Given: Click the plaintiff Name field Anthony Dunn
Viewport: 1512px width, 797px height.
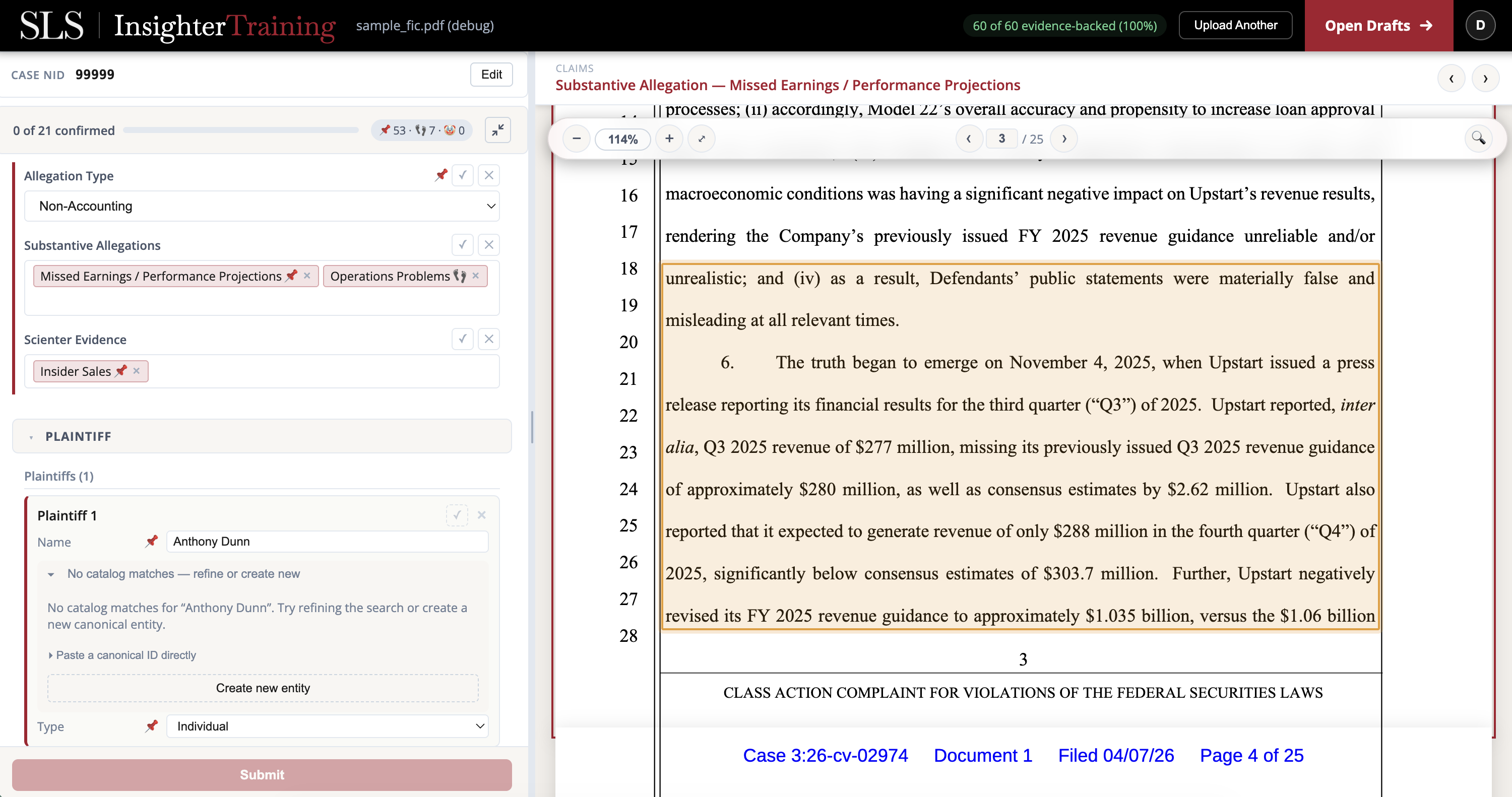Looking at the screenshot, I should [328, 541].
